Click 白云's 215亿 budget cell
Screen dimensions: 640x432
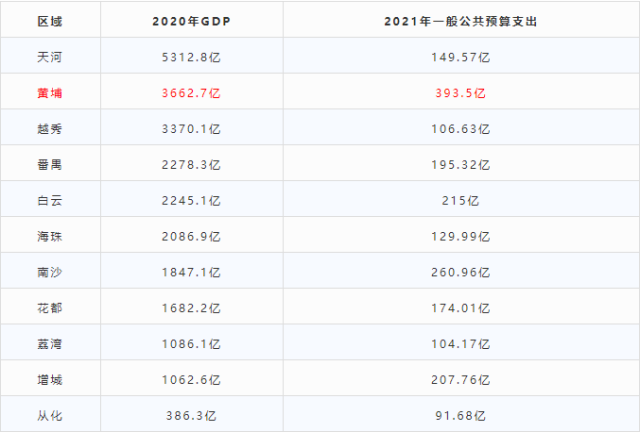(458, 200)
